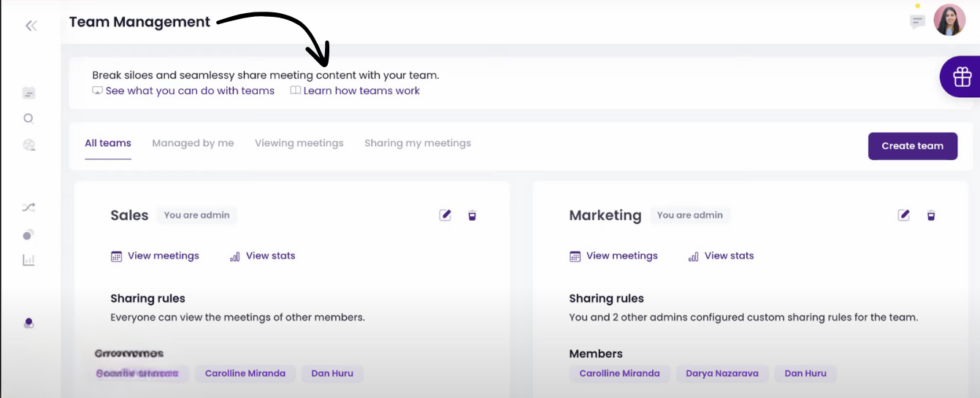Click You are admin badge on Marketing
Image resolution: width=980 pixels, height=398 pixels.
(690, 216)
